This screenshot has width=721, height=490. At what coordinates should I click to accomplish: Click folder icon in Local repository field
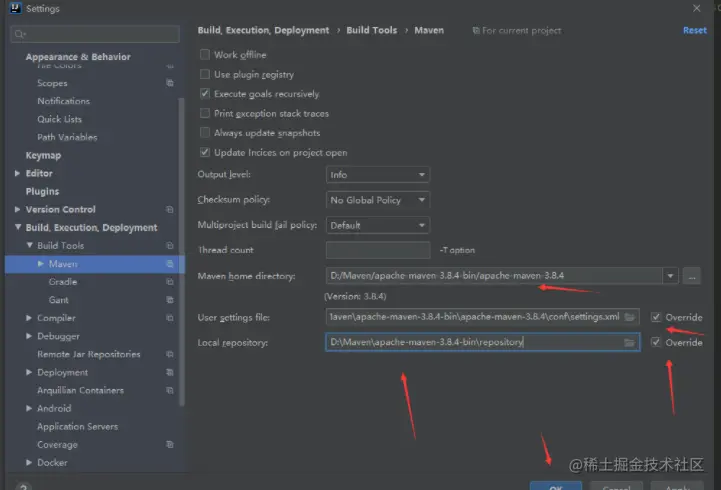coord(629,342)
